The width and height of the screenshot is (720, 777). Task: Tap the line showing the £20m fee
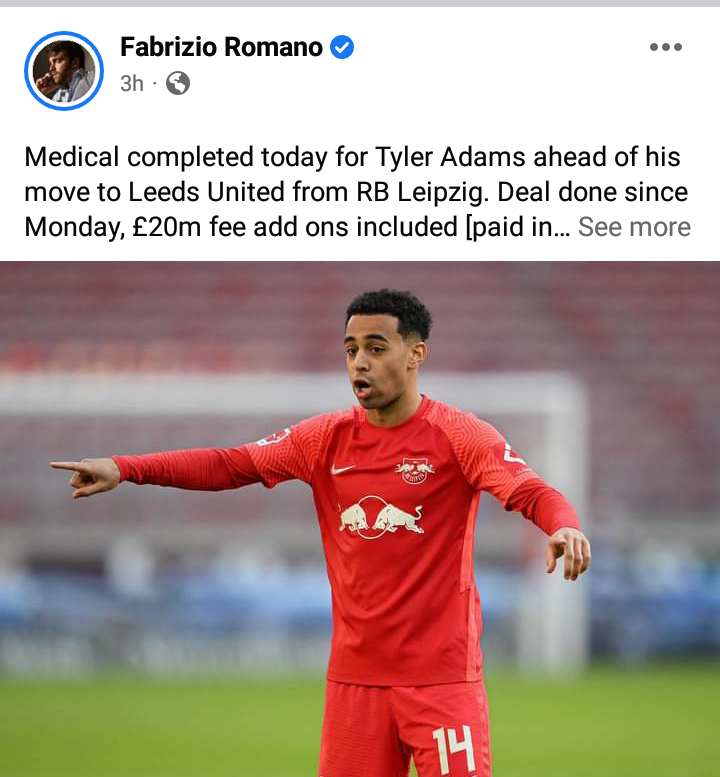tap(297, 227)
